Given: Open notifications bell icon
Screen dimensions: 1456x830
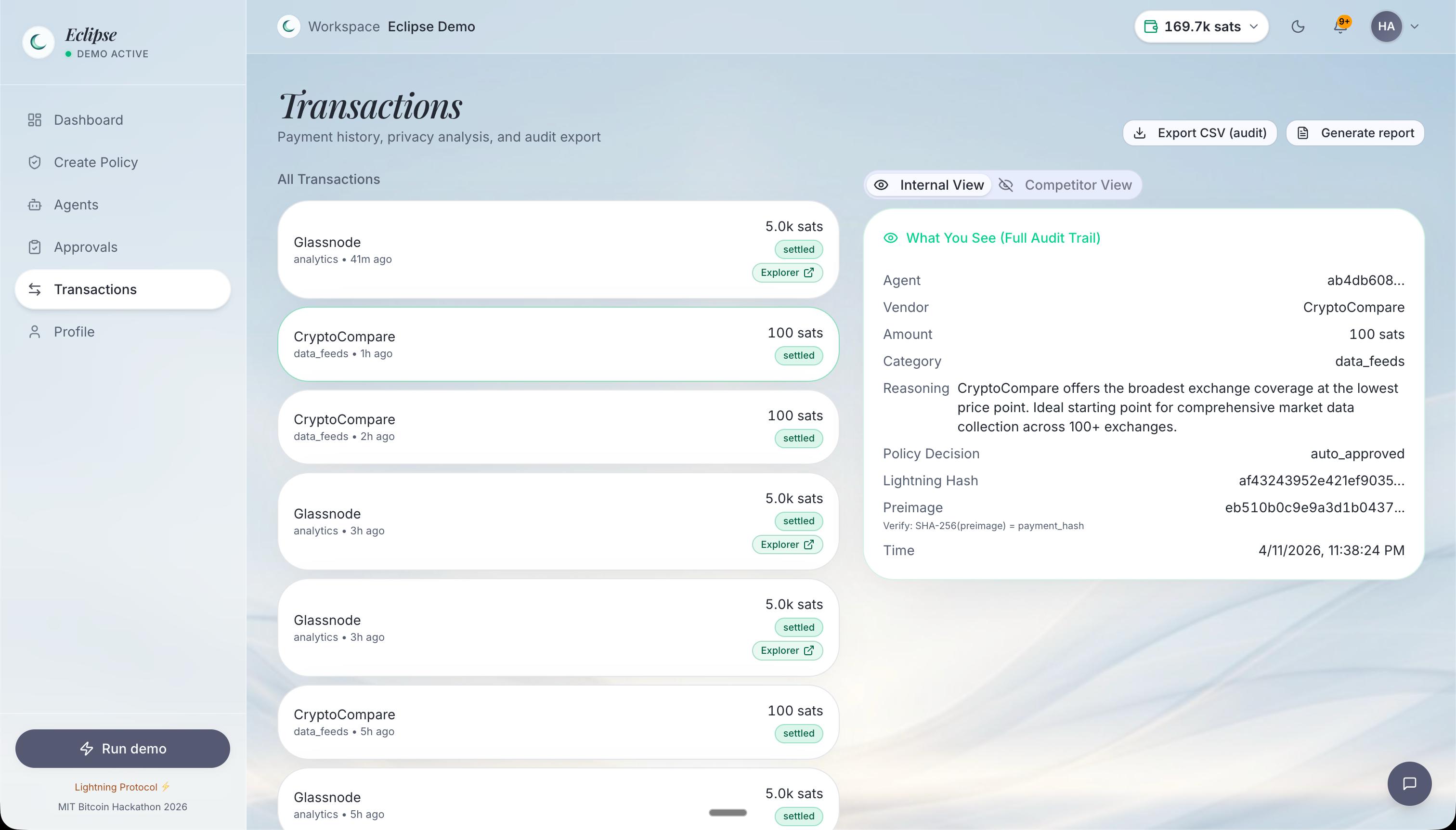Looking at the screenshot, I should [1340, 27].
